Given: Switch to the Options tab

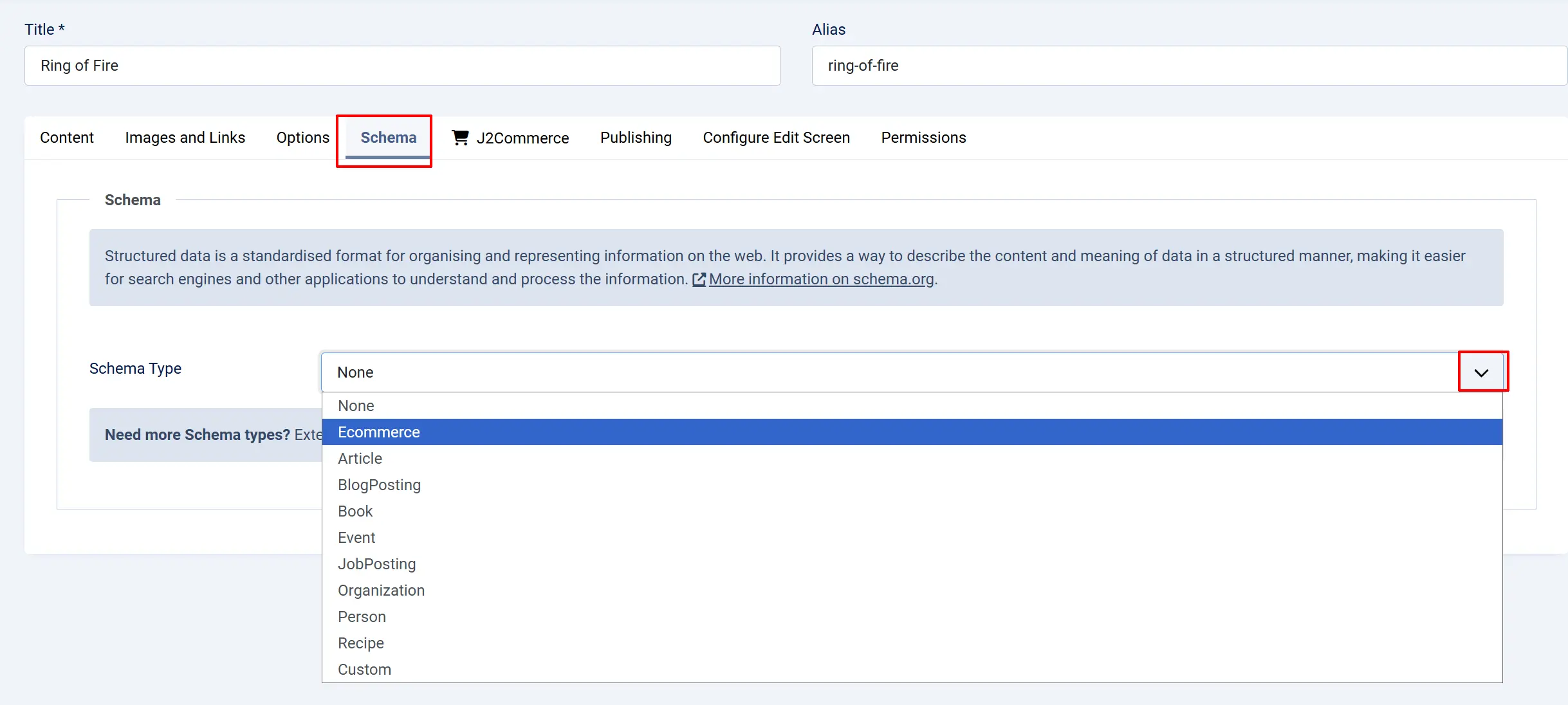Looking at the screenshot, I should [303, 138].
